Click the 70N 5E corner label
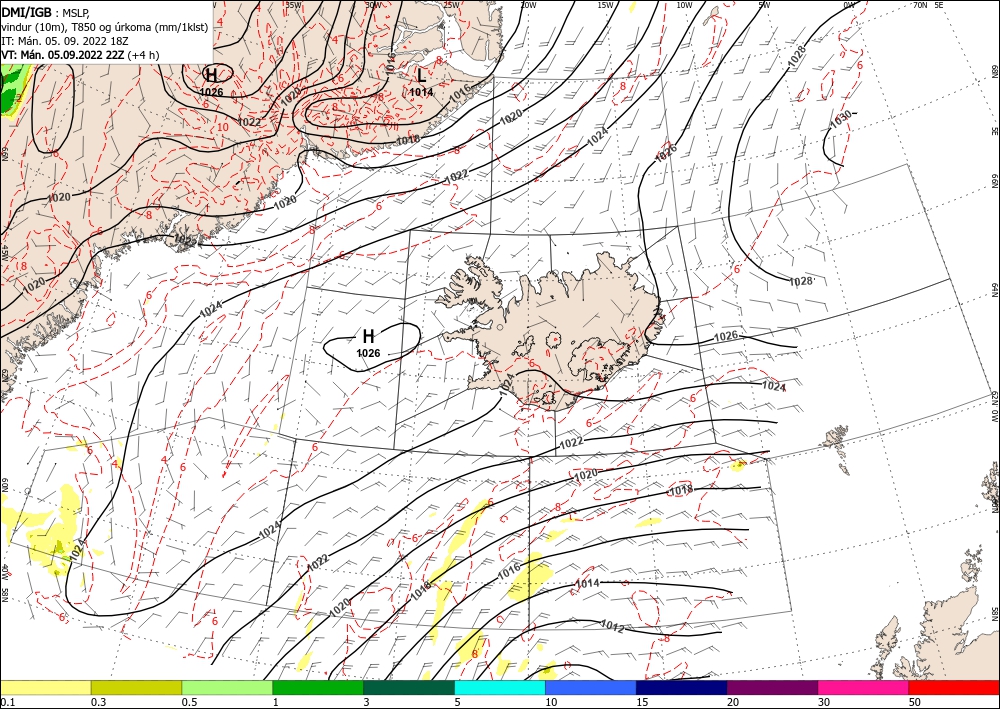Image resolution: width=1000 pixels, height=709 pixels. point(928,4)
